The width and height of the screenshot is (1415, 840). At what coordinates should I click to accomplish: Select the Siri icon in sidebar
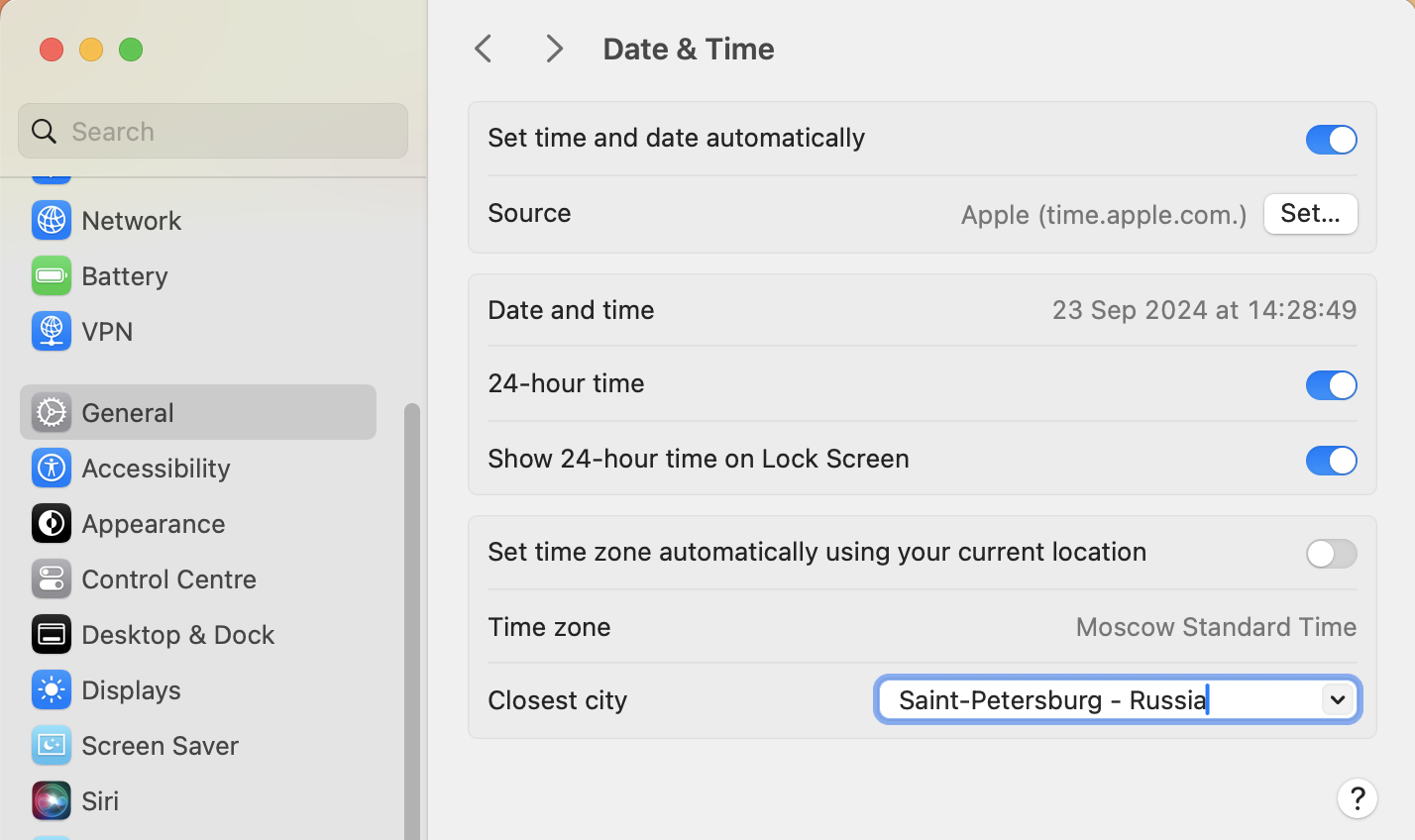tap(51, 801)
